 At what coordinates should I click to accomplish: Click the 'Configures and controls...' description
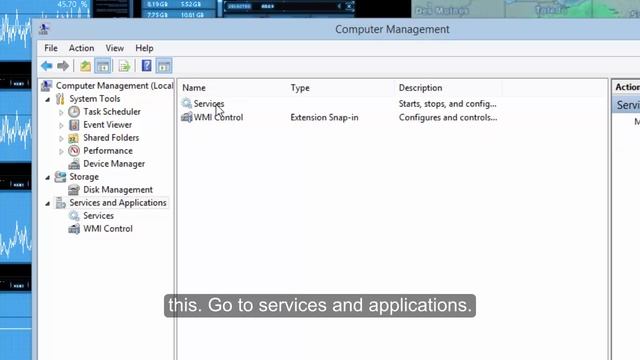tap(448, 118)
